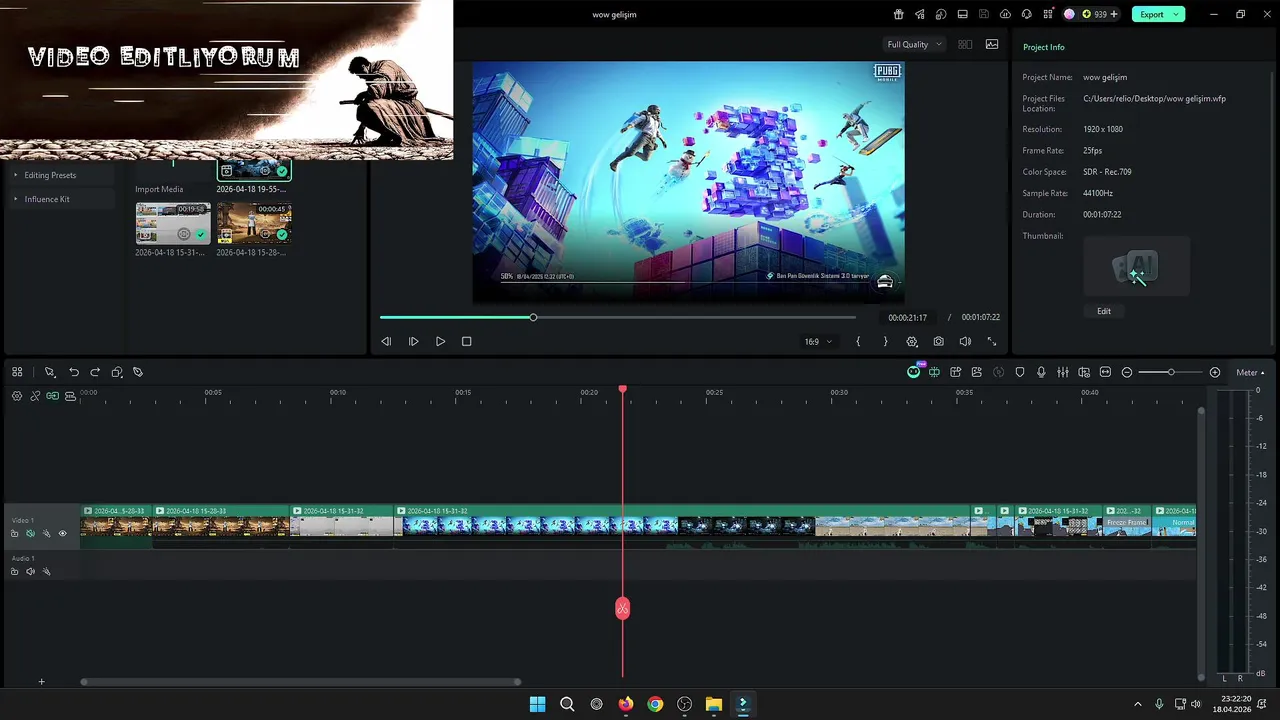This screenshot has width=1280, height=720.
Task: Select media clip thumbnail with 00:19:58 duration
Action: pyautogui.click(x=173, y=224)
